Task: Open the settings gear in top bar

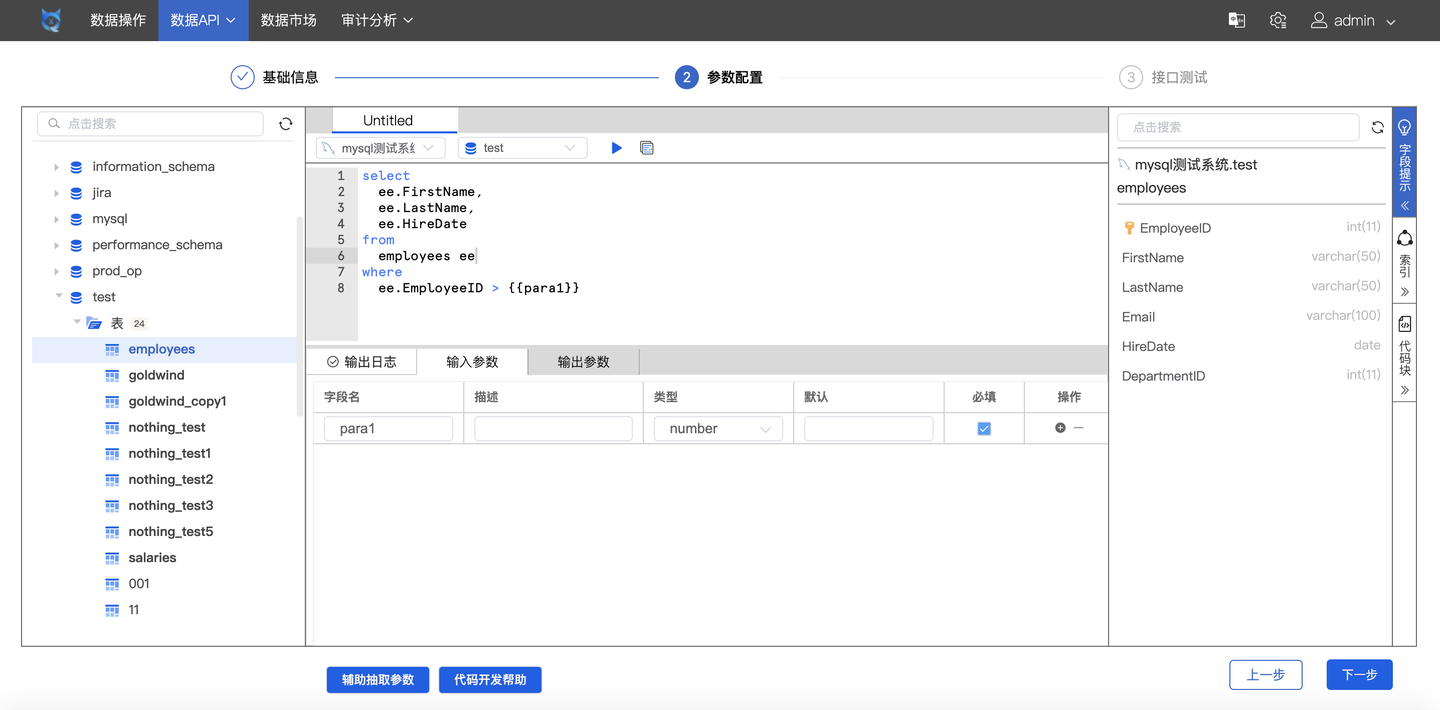Action: [x=1277, y=20]
